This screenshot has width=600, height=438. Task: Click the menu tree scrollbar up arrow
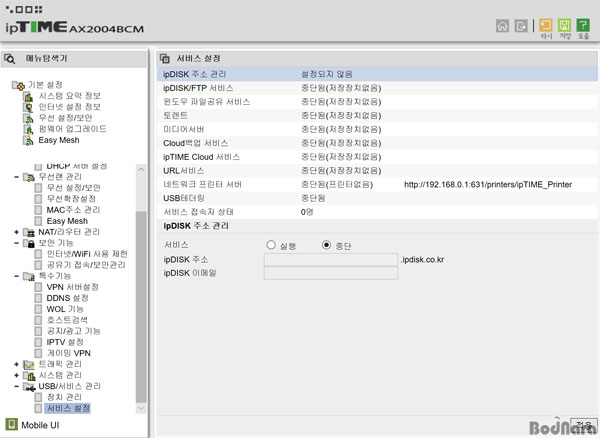coord(141,169)
